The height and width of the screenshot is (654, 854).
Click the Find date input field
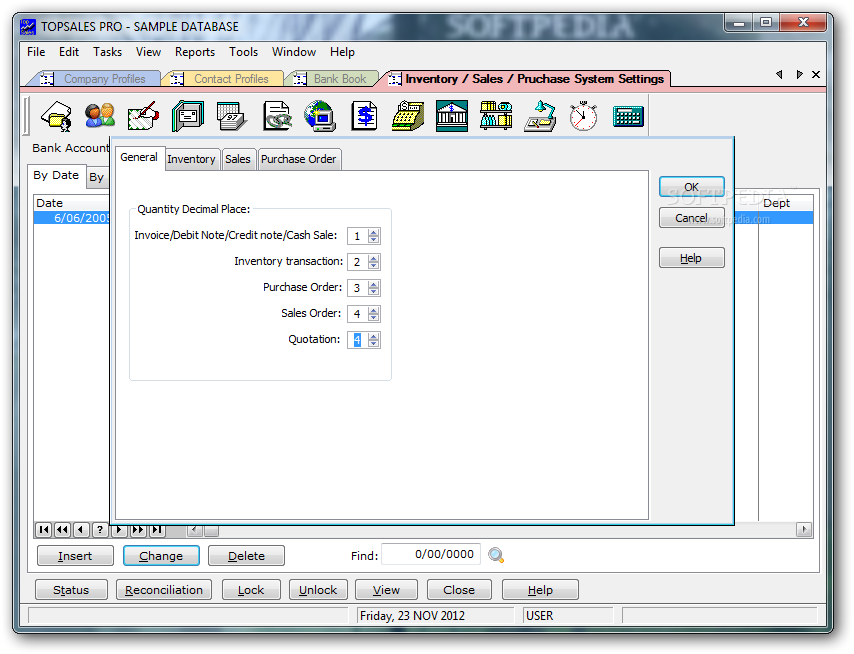click(x=431, y=555)
